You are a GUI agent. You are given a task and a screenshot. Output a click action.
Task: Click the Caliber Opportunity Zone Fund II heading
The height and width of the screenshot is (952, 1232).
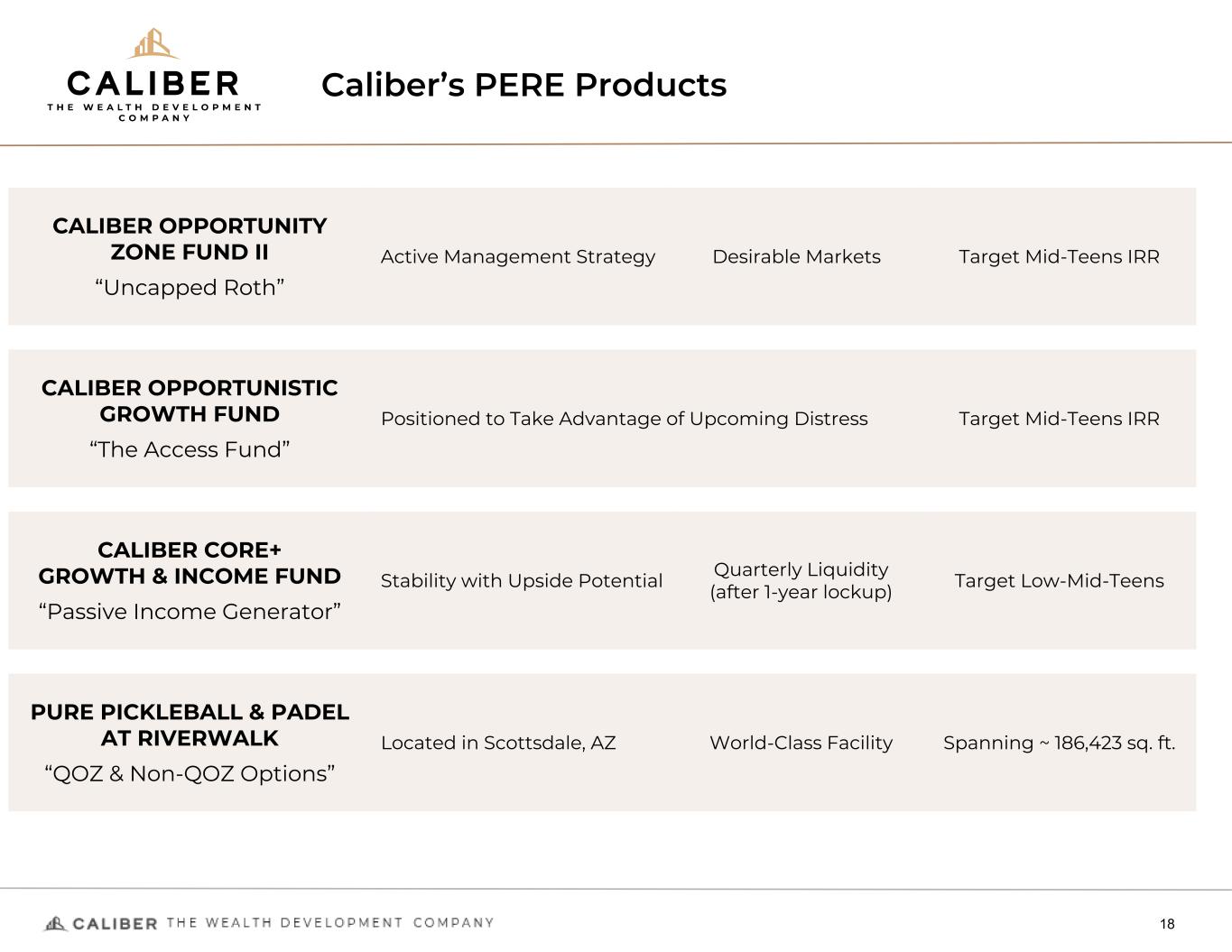(190, 239)
